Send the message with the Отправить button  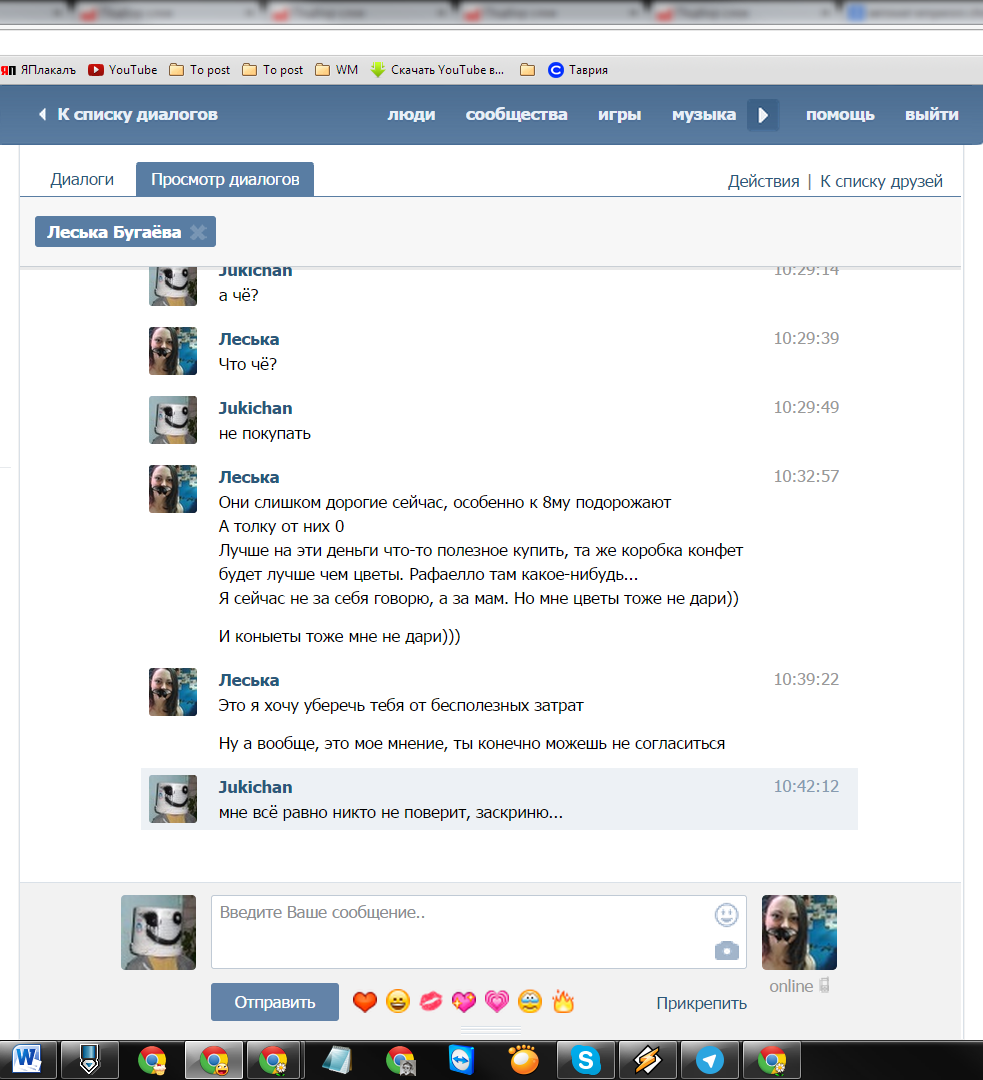click(275, 1002)
